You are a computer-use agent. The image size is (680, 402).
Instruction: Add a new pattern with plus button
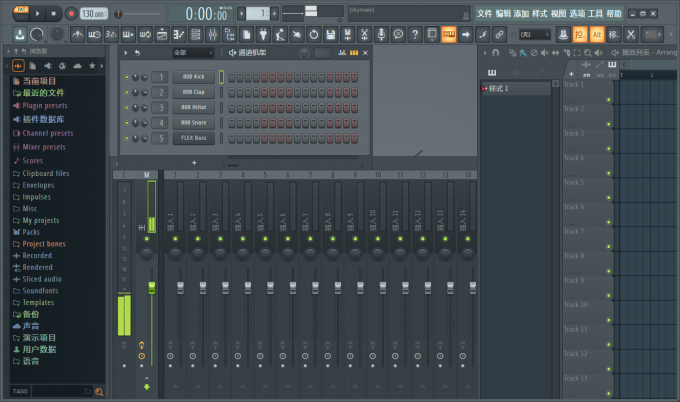pos(274,13)
